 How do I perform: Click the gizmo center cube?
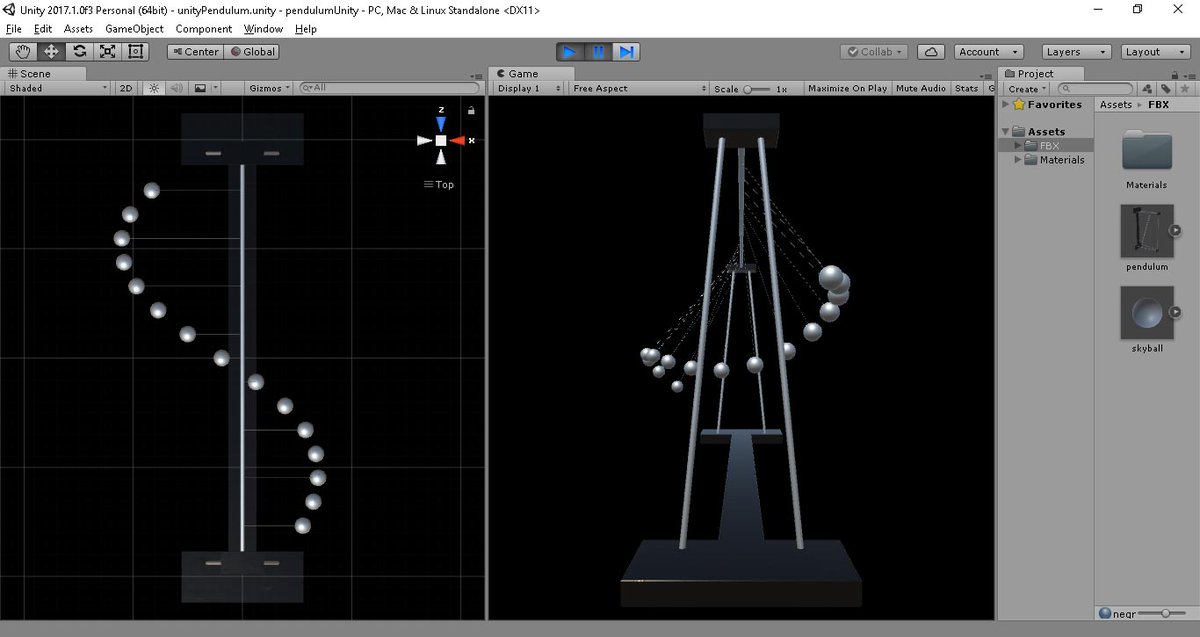(x=441, y=140)
